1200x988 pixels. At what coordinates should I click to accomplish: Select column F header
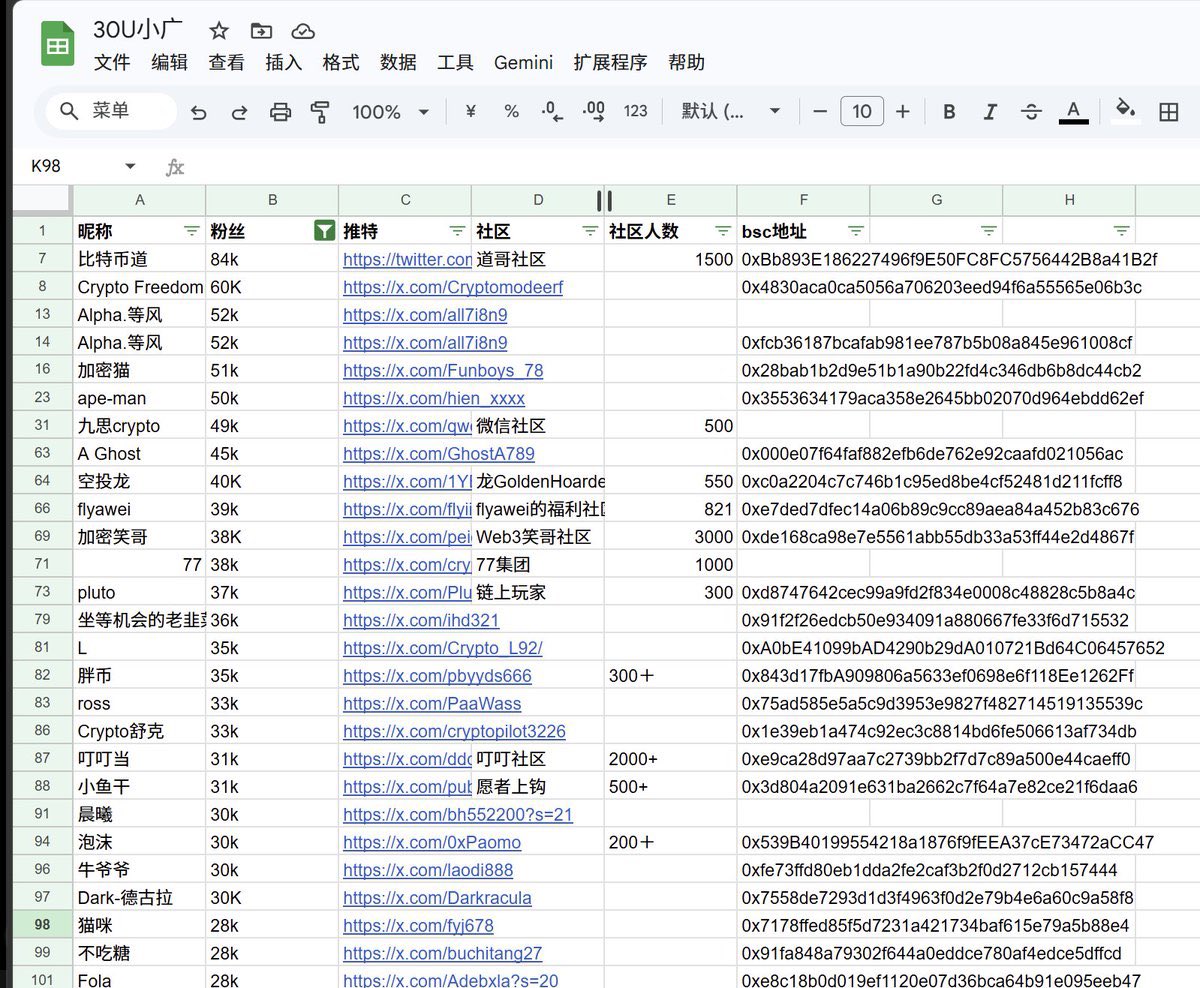804,200
